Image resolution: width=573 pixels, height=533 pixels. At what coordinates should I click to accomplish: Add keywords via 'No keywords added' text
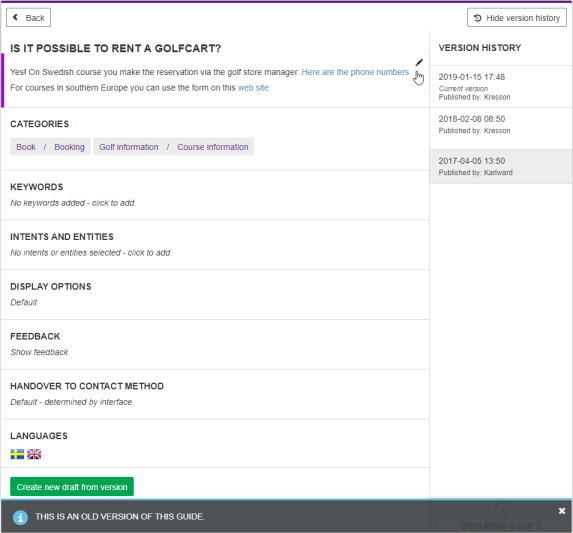(x=73, y=203)
